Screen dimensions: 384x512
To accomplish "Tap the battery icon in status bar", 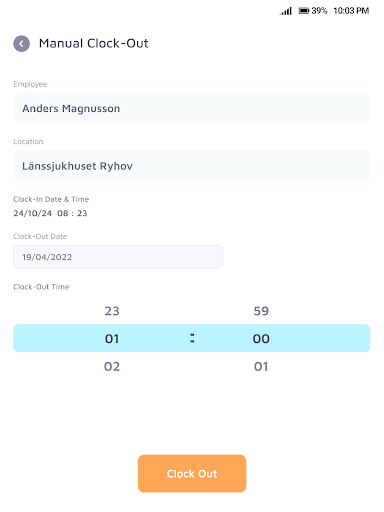I will coord(304,11).
